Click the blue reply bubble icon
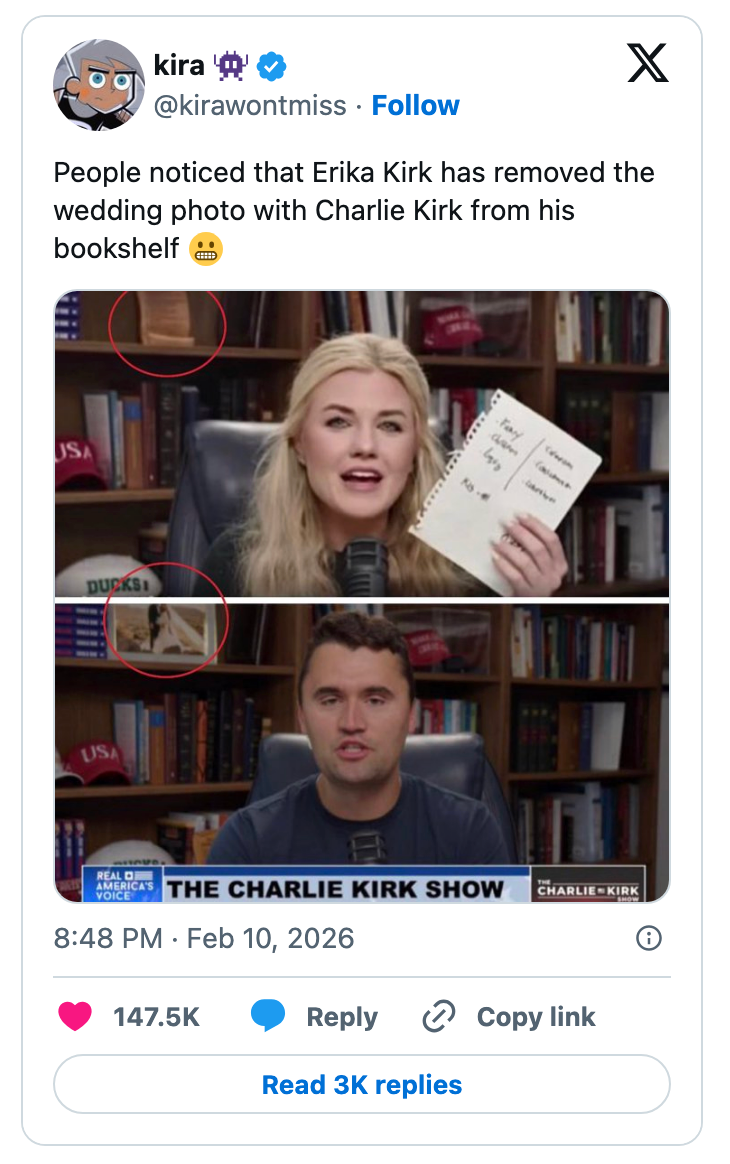730x1164 pixels. tap(268, 1016)
